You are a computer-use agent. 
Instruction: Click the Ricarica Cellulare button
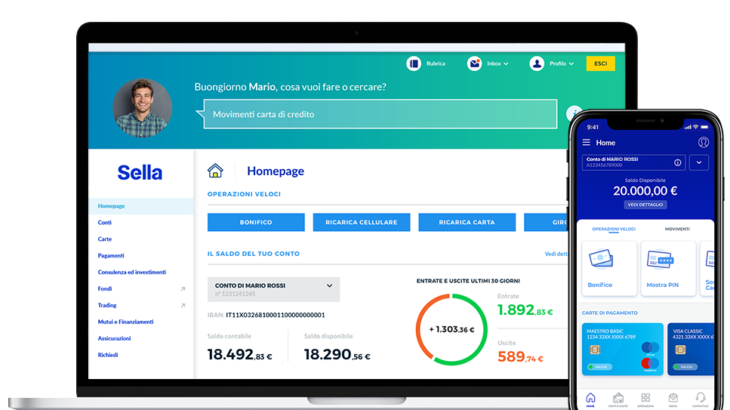pyautogui.click(x=361, y=222)
